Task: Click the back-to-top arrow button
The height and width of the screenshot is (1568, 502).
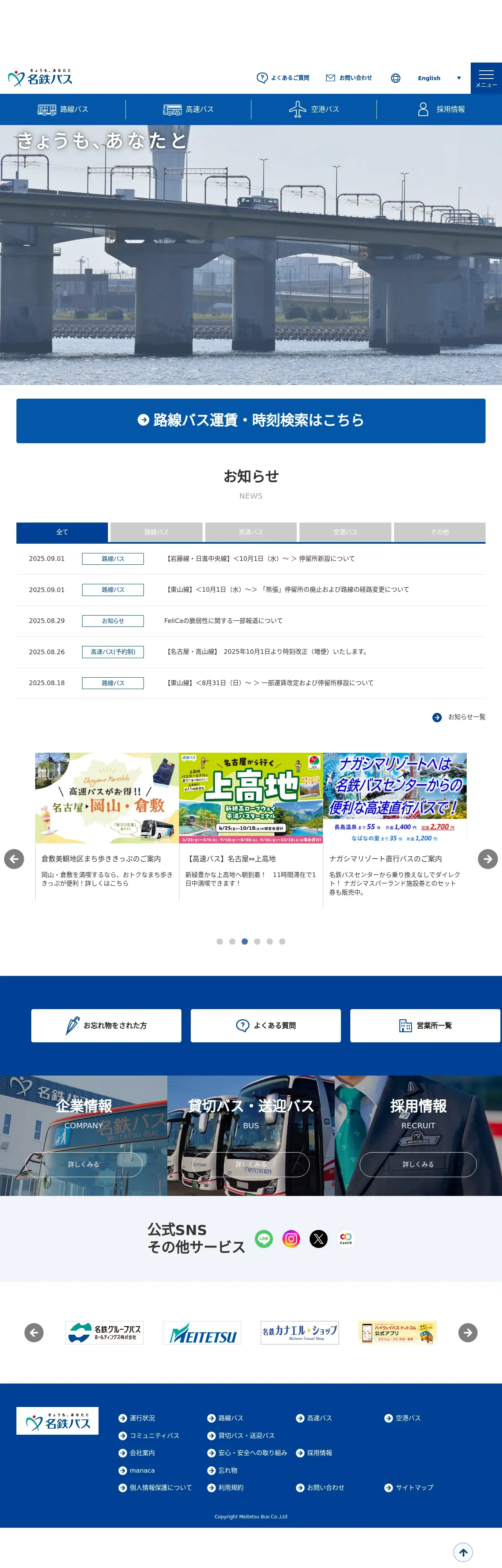Action: pyautogui.click(x=463, y=1552)
